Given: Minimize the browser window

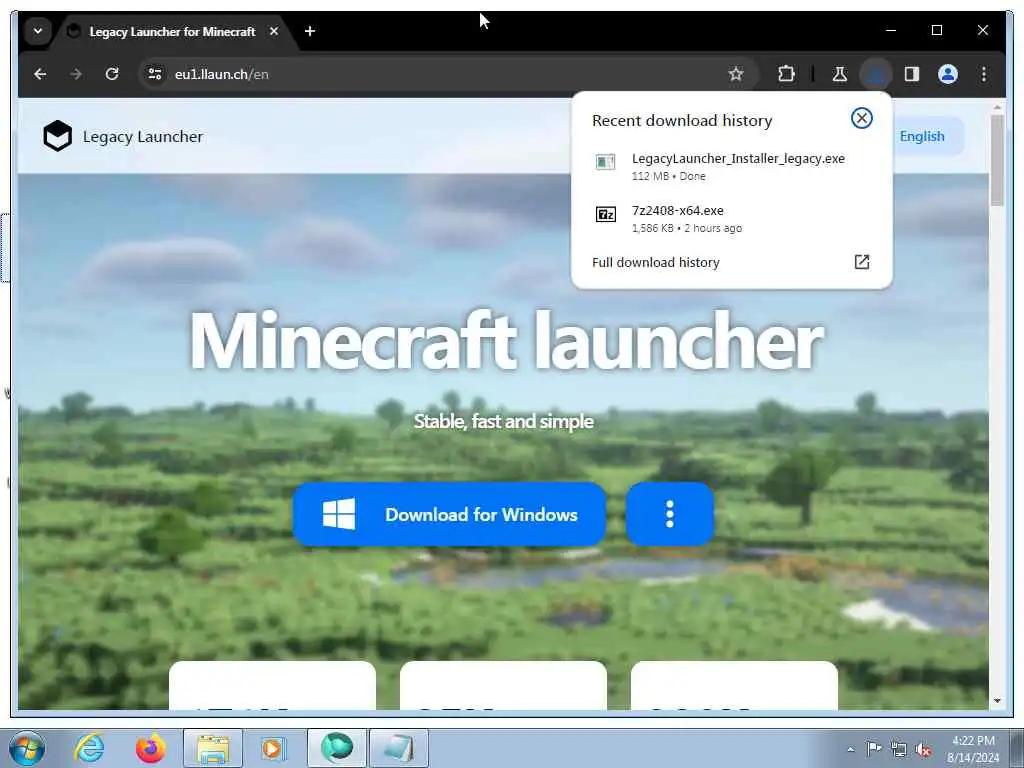Looking at the screenshot, I should (891, 30).
